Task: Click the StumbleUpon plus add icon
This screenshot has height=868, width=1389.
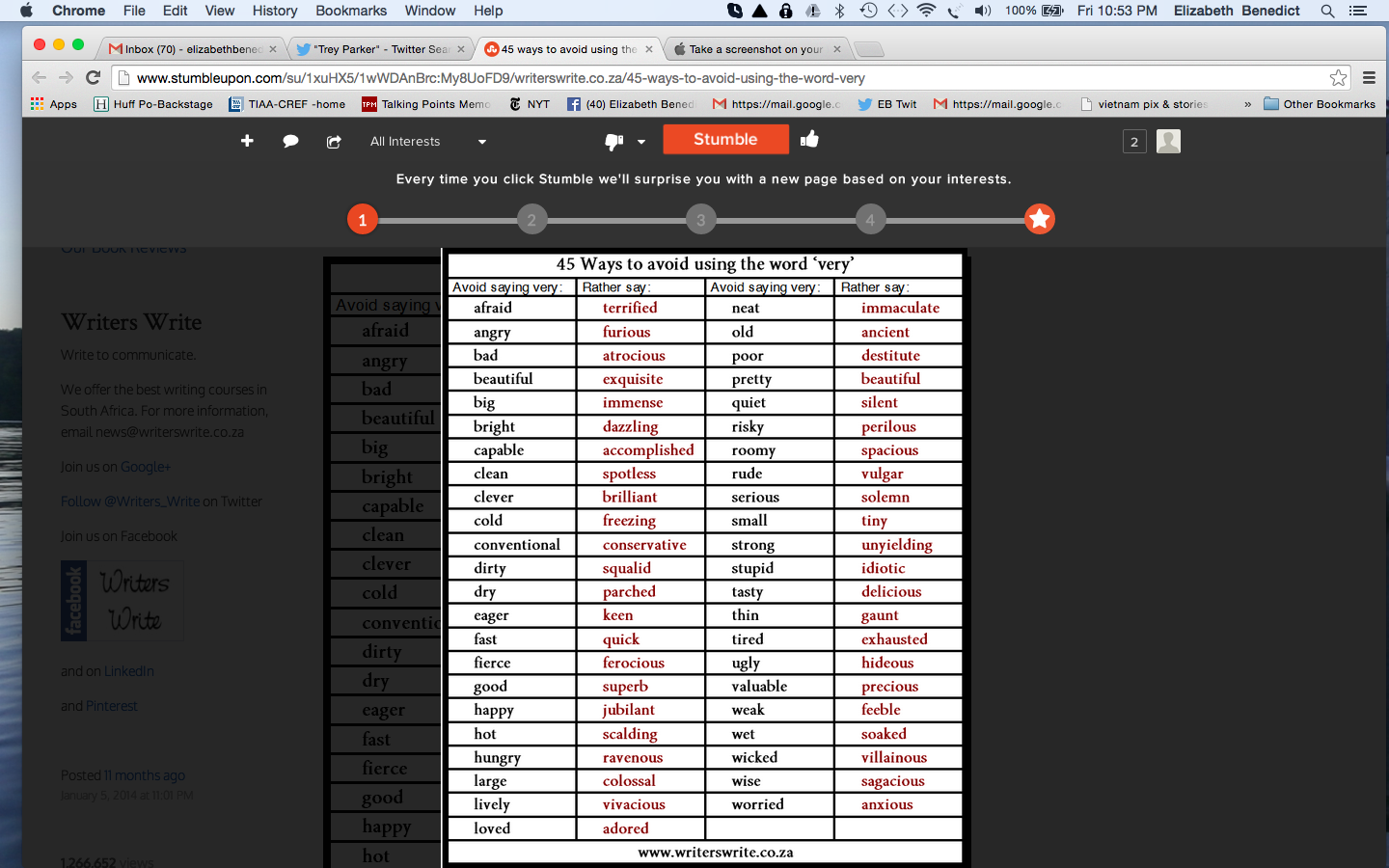Action: tap(247, 141)
